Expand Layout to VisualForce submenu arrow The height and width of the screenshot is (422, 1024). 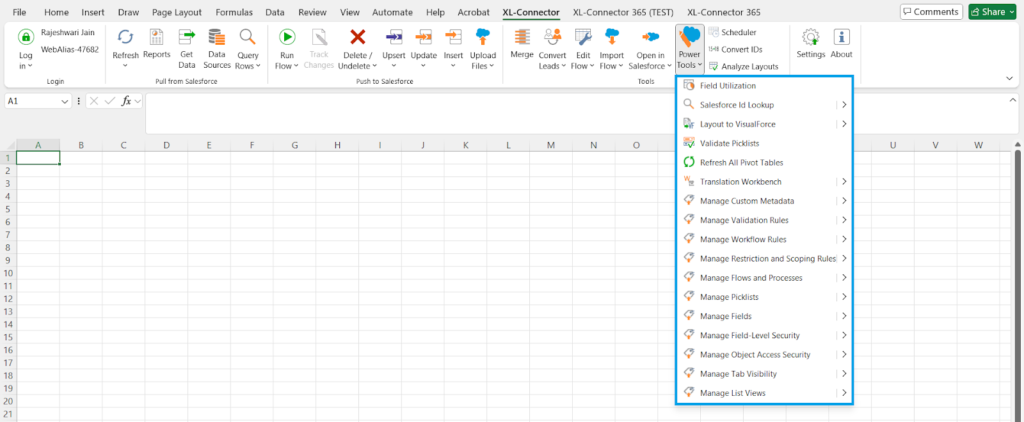click(x=844, y=123)
